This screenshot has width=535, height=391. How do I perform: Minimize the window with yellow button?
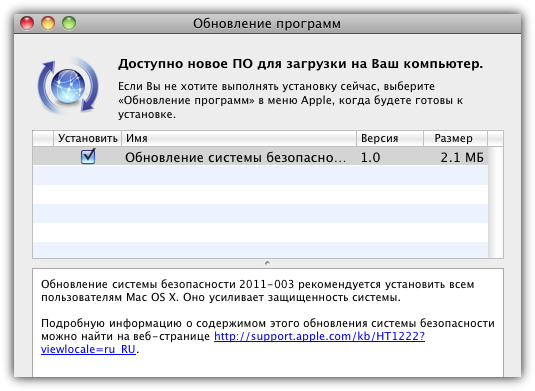pos(48,23)
